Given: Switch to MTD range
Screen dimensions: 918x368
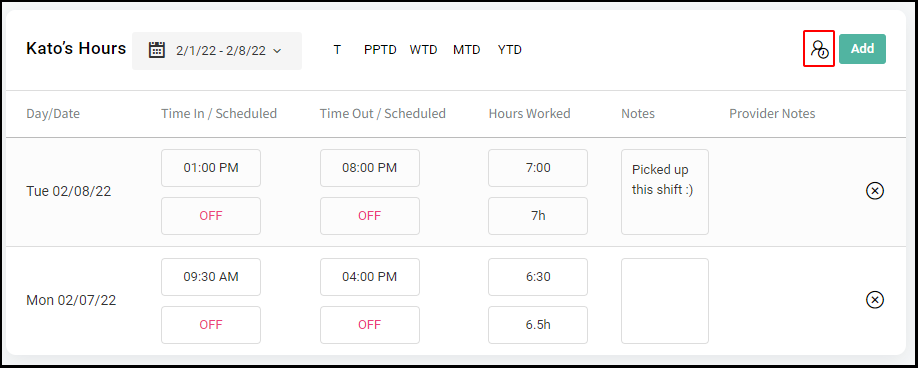Looking at the screenshot, I should (467, 50).
